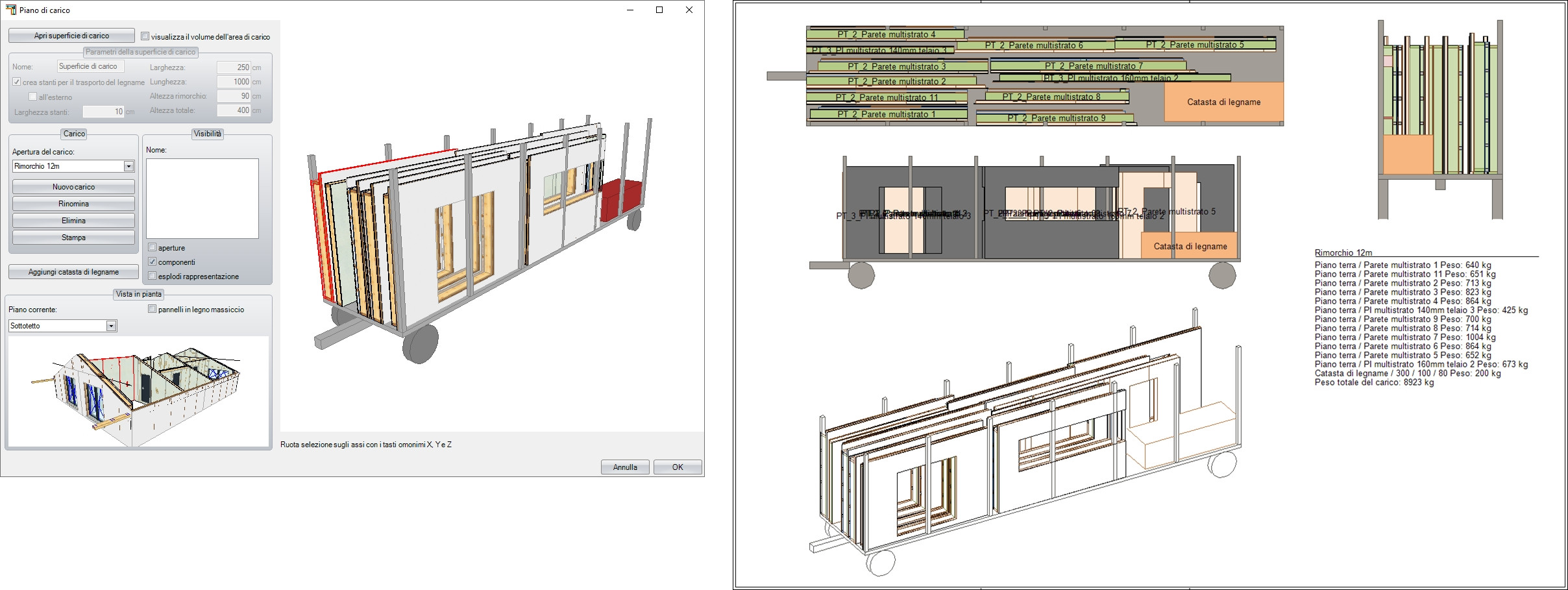
Task: Cancel the dialog with 'Annulla'
Action: click(x=625, y=467)
